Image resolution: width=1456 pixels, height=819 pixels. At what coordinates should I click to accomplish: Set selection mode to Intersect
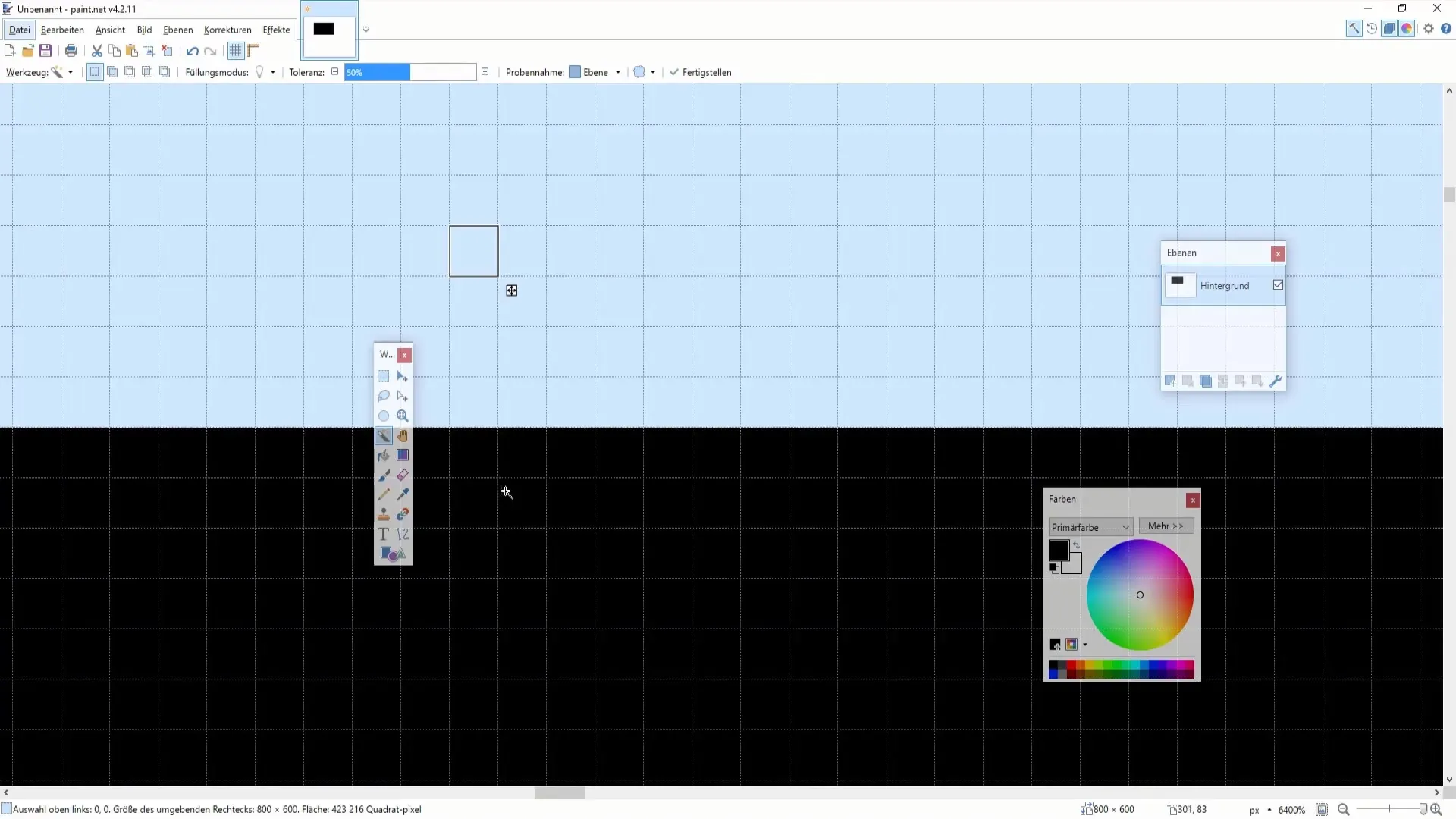[x=147, y=72]
